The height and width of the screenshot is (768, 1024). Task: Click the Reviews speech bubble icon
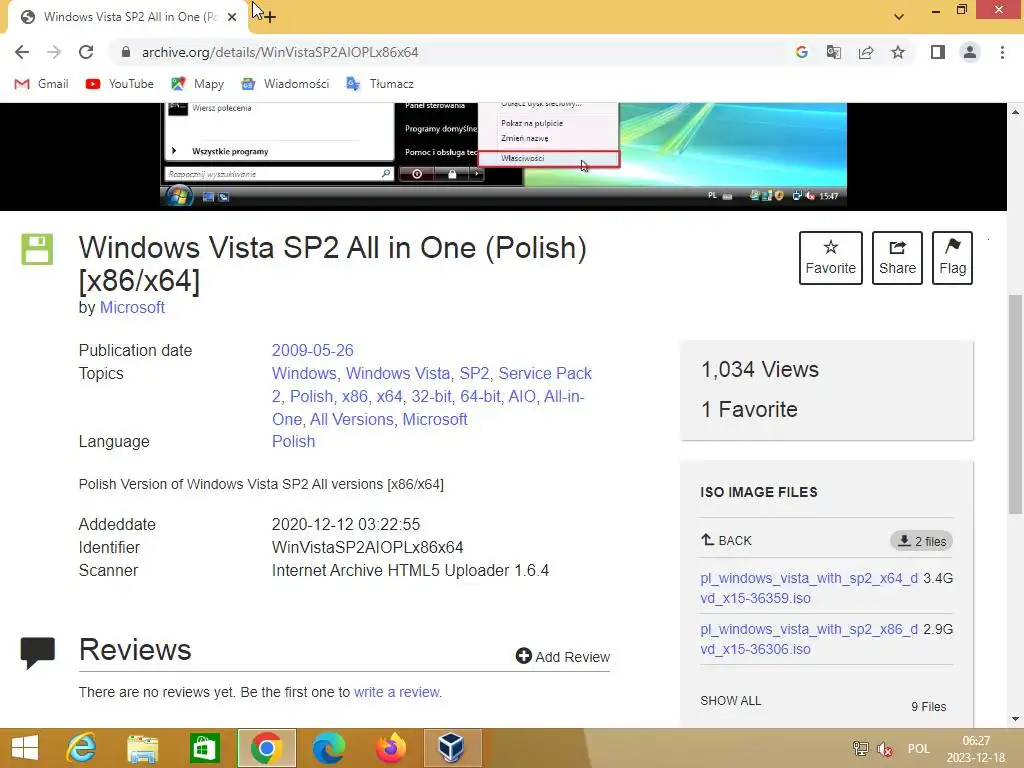point(38,652)
